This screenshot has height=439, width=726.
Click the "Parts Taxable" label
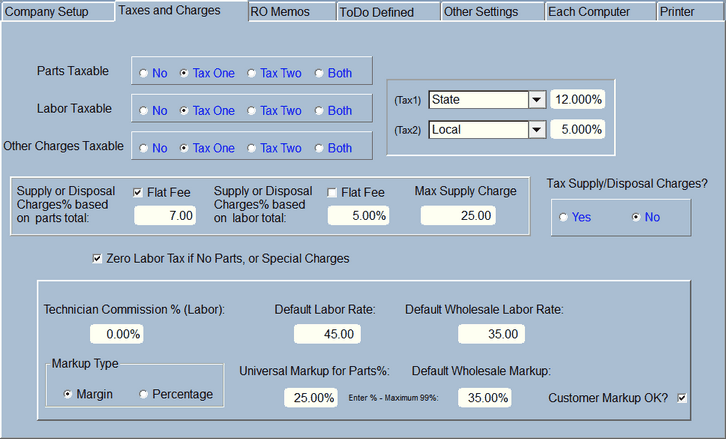(x=73, y=71)
